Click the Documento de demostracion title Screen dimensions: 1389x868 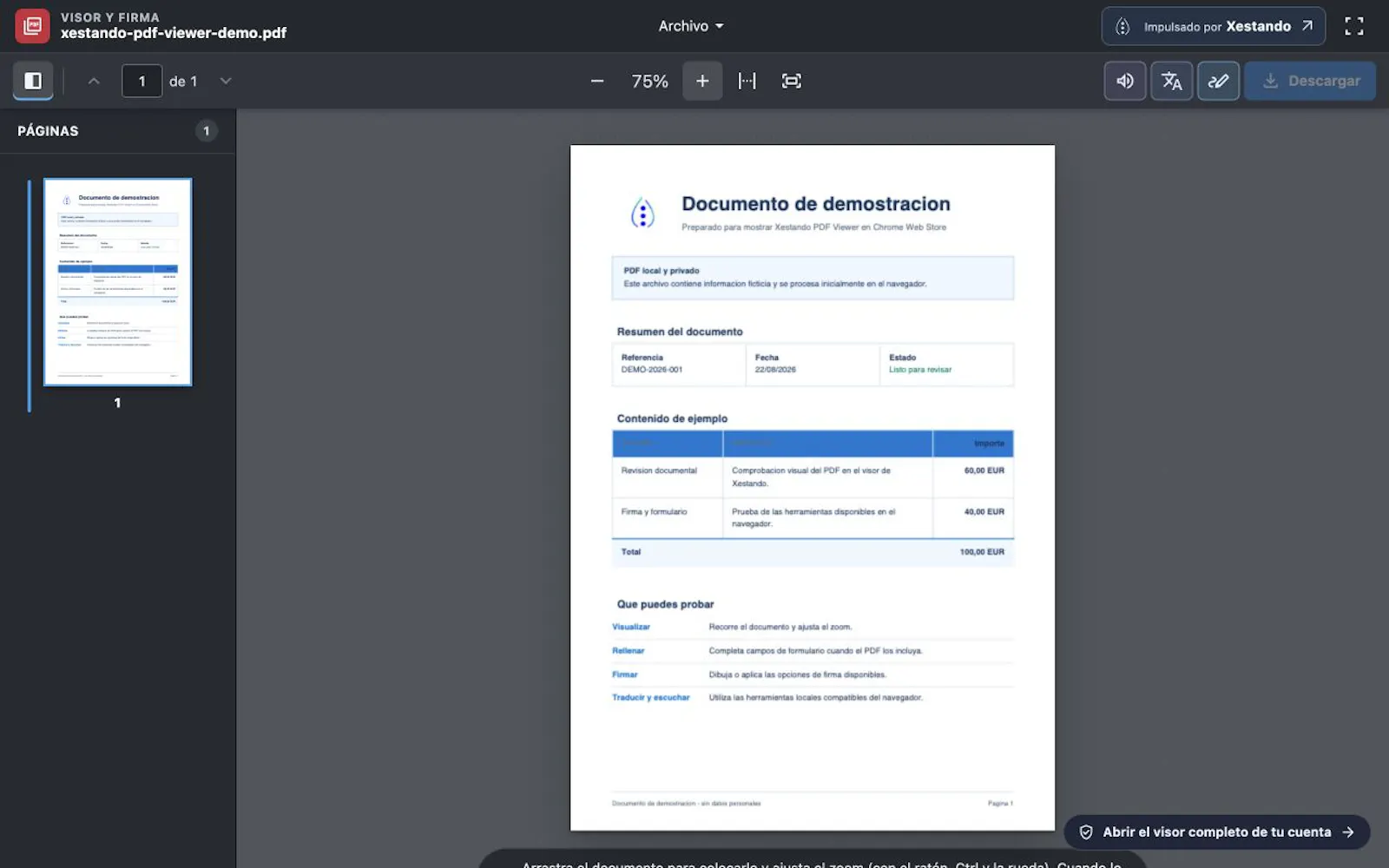816,204
